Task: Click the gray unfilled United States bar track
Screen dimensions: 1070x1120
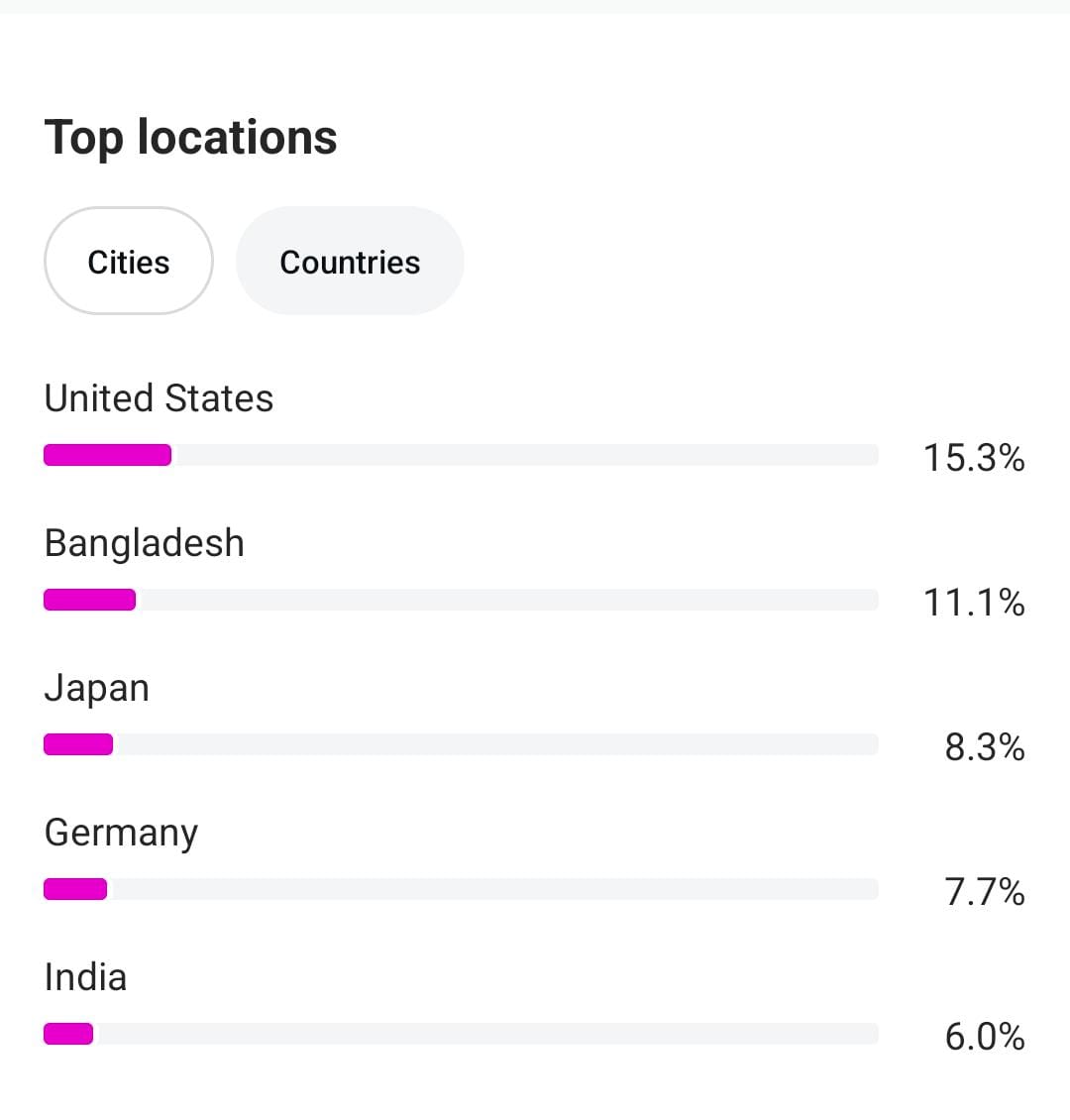Action: click(525, 455)
